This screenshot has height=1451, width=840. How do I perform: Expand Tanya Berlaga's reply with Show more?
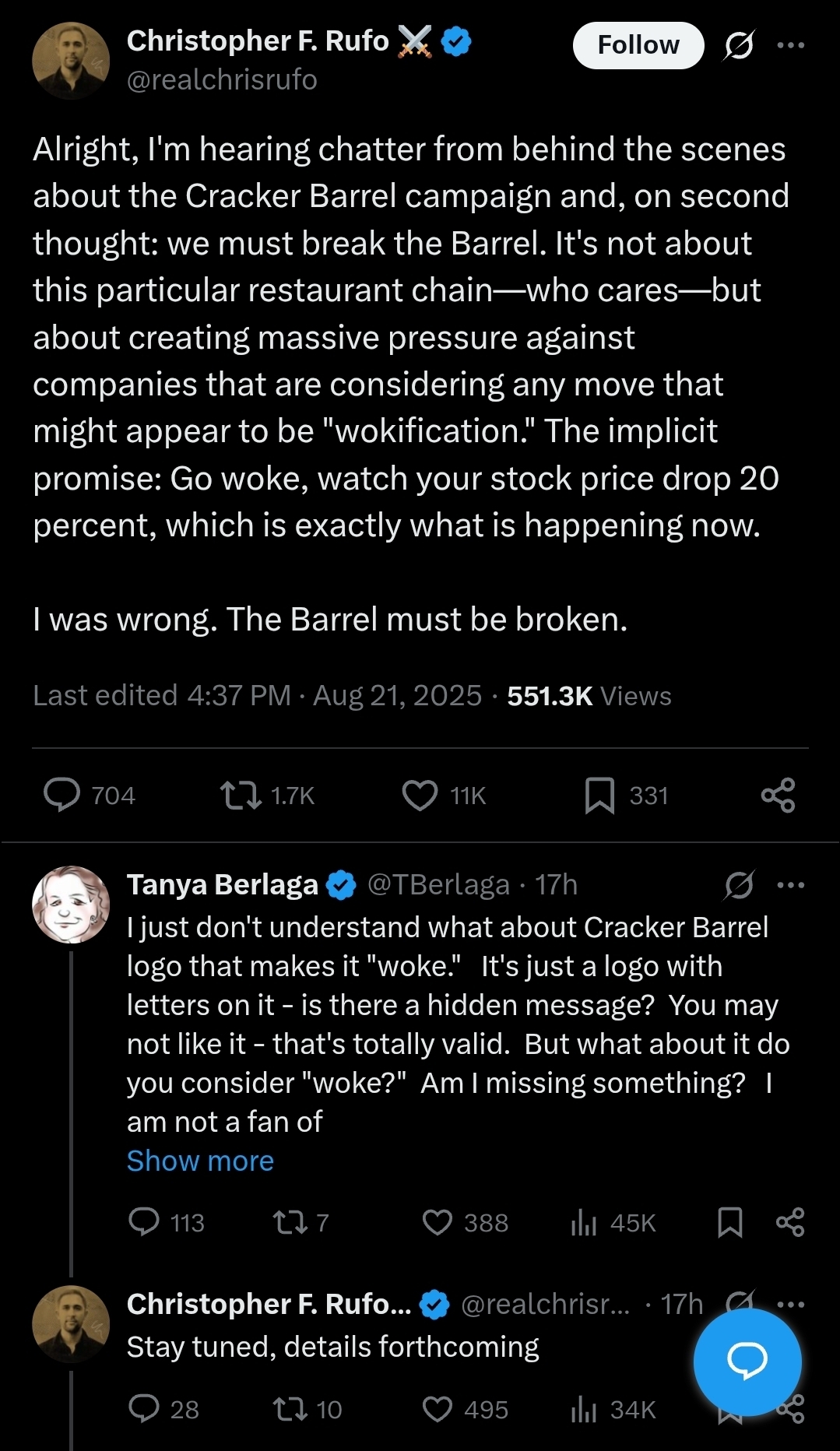(200, 1161)
